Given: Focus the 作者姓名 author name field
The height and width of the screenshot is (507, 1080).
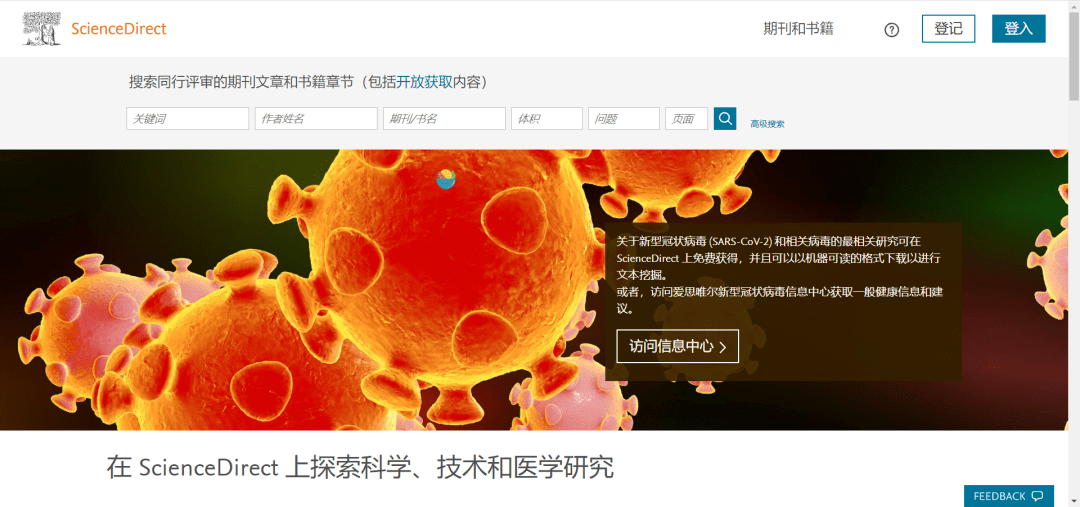Looking at the screenshot, I should pos(316,118).
